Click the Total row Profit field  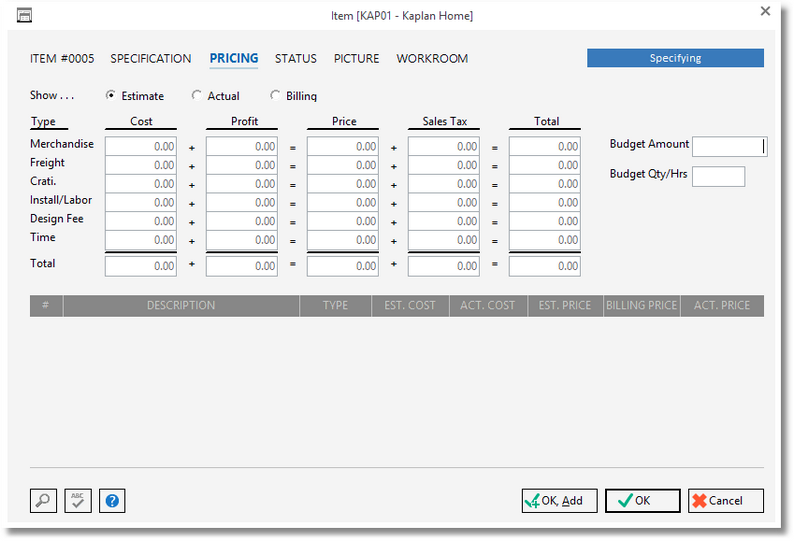click(242, 266)
